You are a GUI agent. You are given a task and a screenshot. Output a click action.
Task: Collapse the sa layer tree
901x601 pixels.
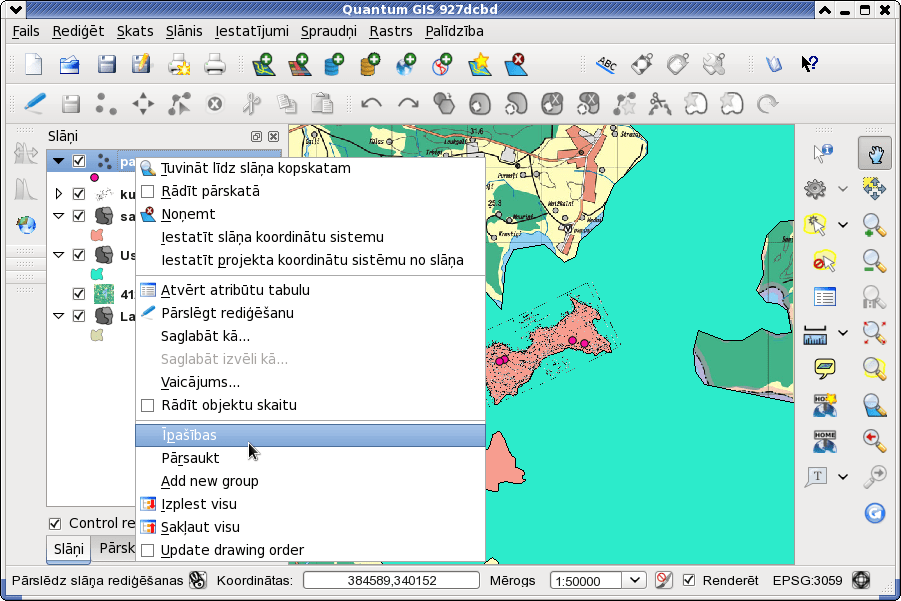pyautogui.click(x=59, y=216)
